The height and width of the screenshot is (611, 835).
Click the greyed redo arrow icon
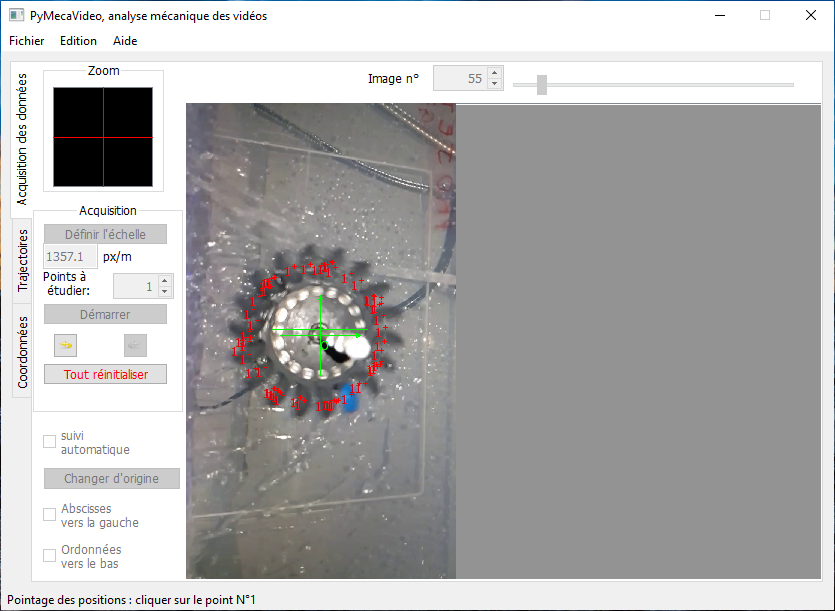135,345
